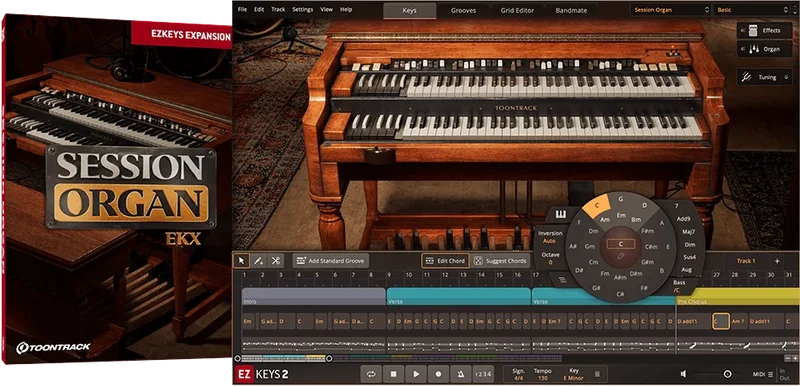Open the MIDI settings menu icon
Screen dimensions: 800x386
[x=770, y=374]
